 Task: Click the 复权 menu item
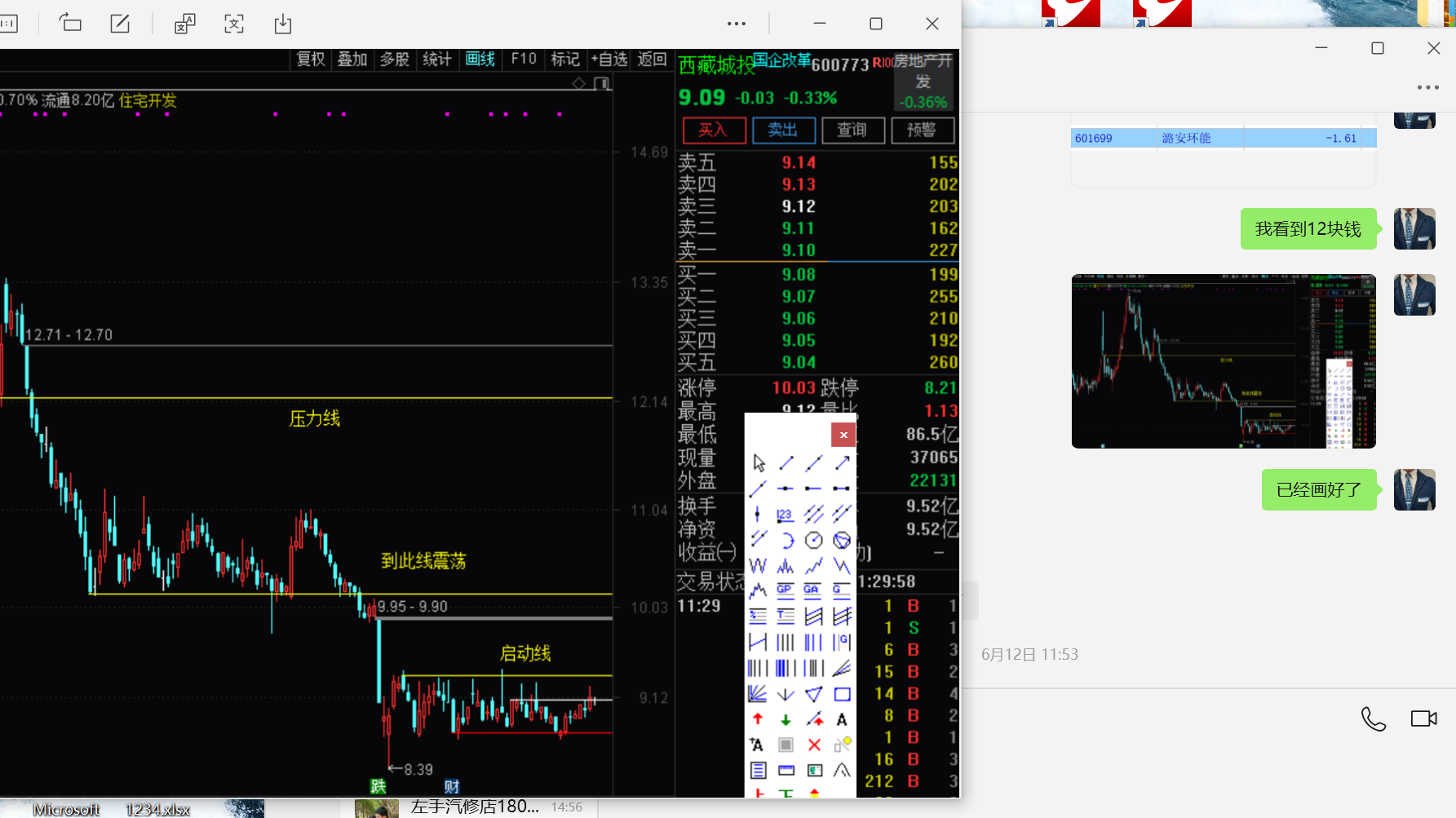click(x=311, y=59)
